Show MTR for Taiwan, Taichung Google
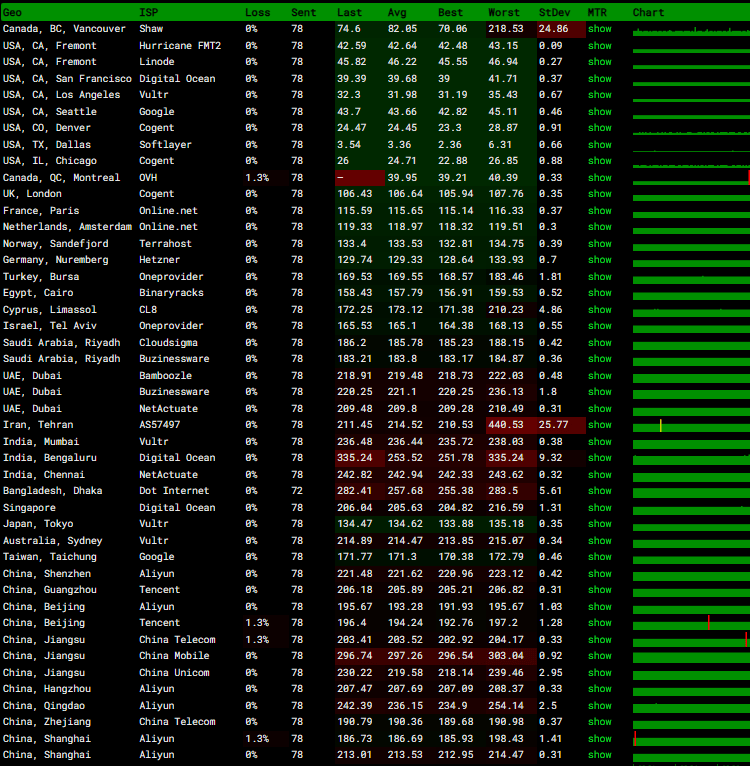The height and width of the screenshot is (766, 750). click(600, 557)
